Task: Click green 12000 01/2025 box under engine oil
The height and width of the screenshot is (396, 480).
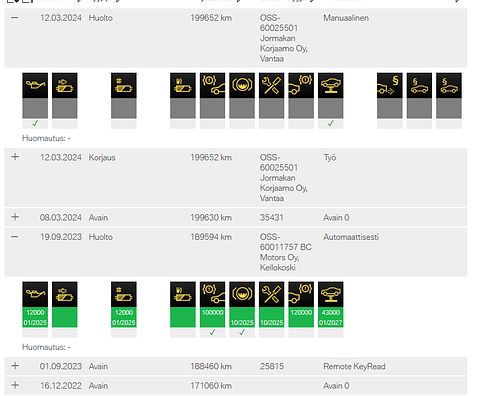Action: (x=35, y=317)
